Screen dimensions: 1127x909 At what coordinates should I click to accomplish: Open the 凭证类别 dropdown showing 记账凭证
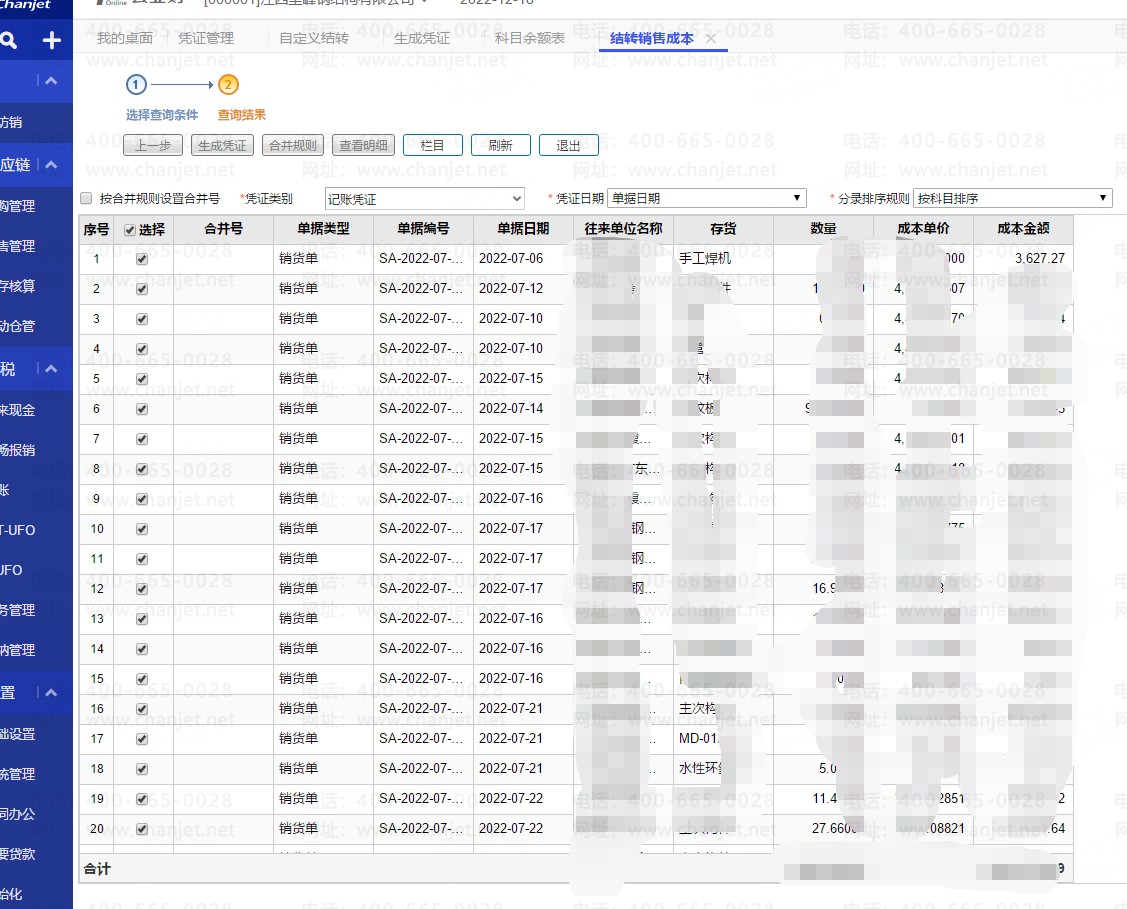click(x=424, y=199)
